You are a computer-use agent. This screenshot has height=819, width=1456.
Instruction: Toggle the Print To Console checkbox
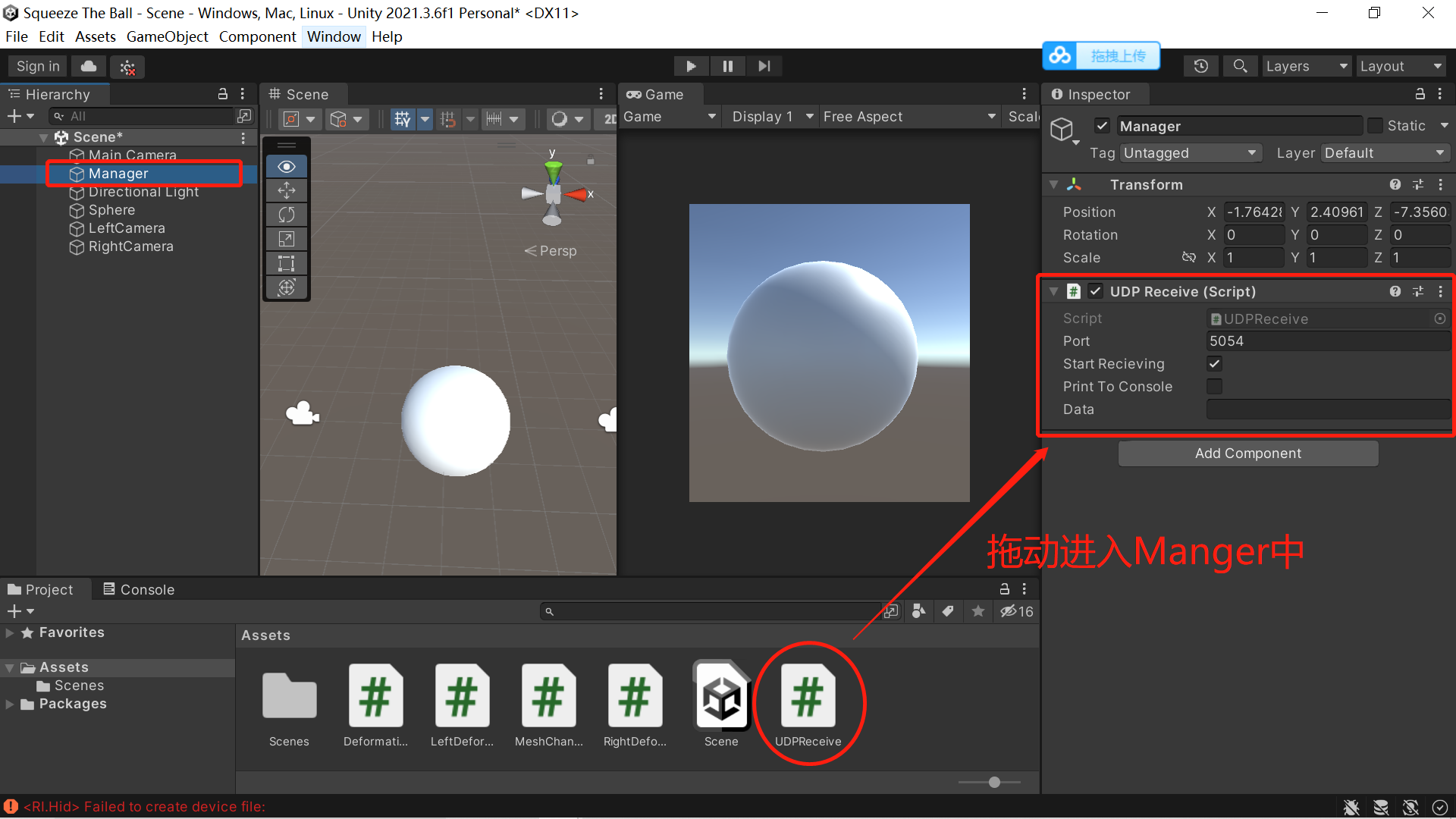[1214, 387]
